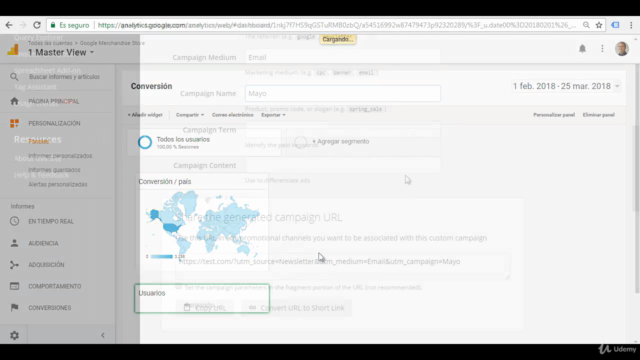Click the secure lock icon in the address bar
Viewport: 640px width, 360px height.
[53, 25]
